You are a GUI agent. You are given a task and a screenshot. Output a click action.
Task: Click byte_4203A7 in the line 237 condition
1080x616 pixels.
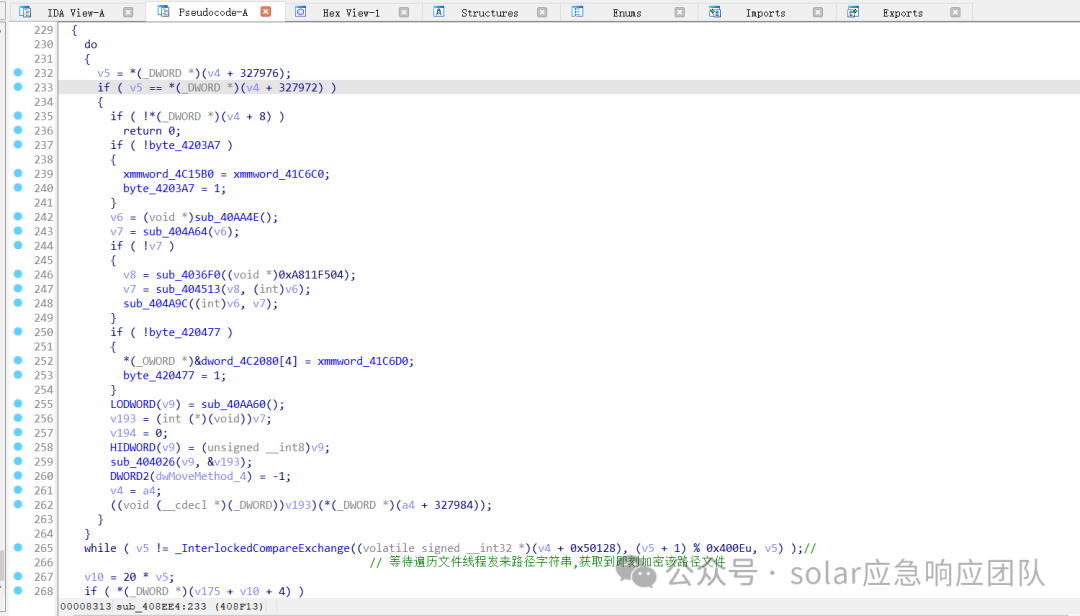pyautogui.click(x=185, y=145)
